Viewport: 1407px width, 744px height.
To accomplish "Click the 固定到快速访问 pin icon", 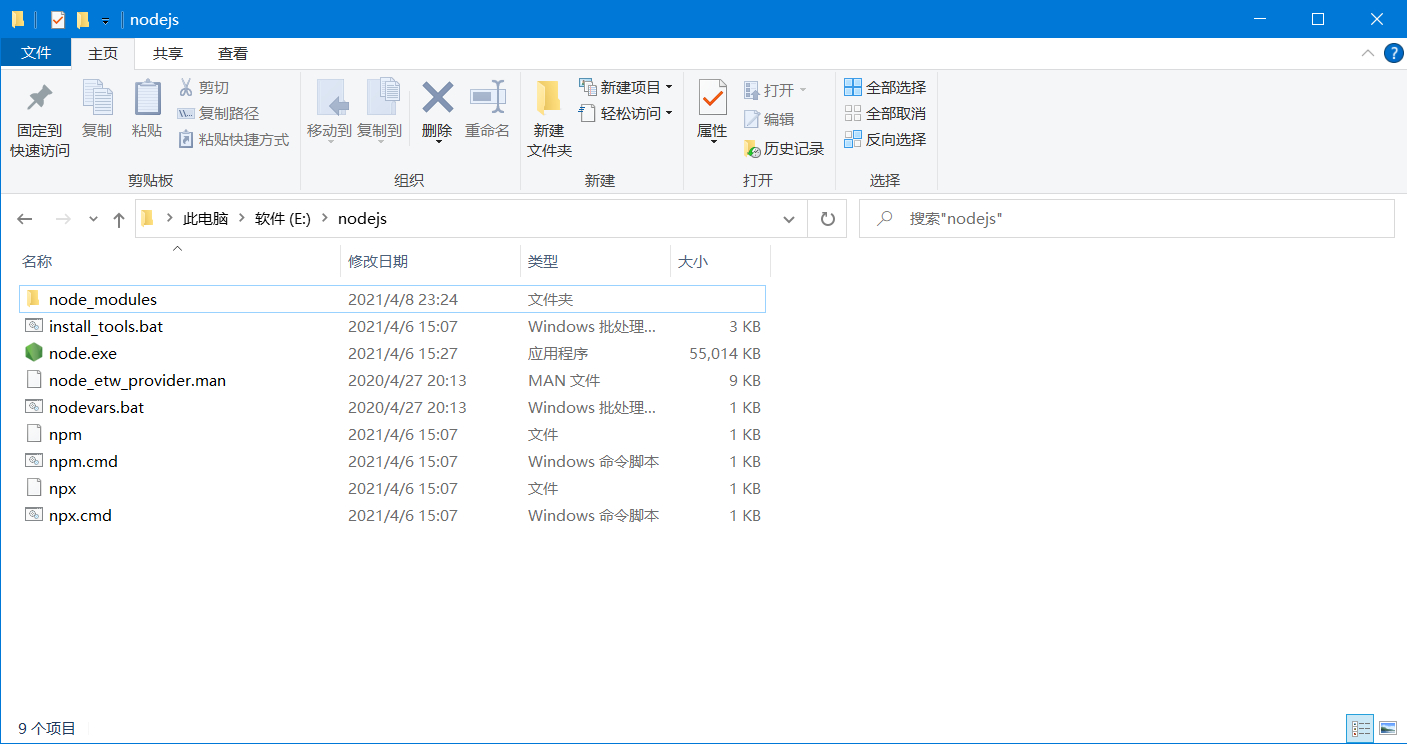I will pos(40,98).
